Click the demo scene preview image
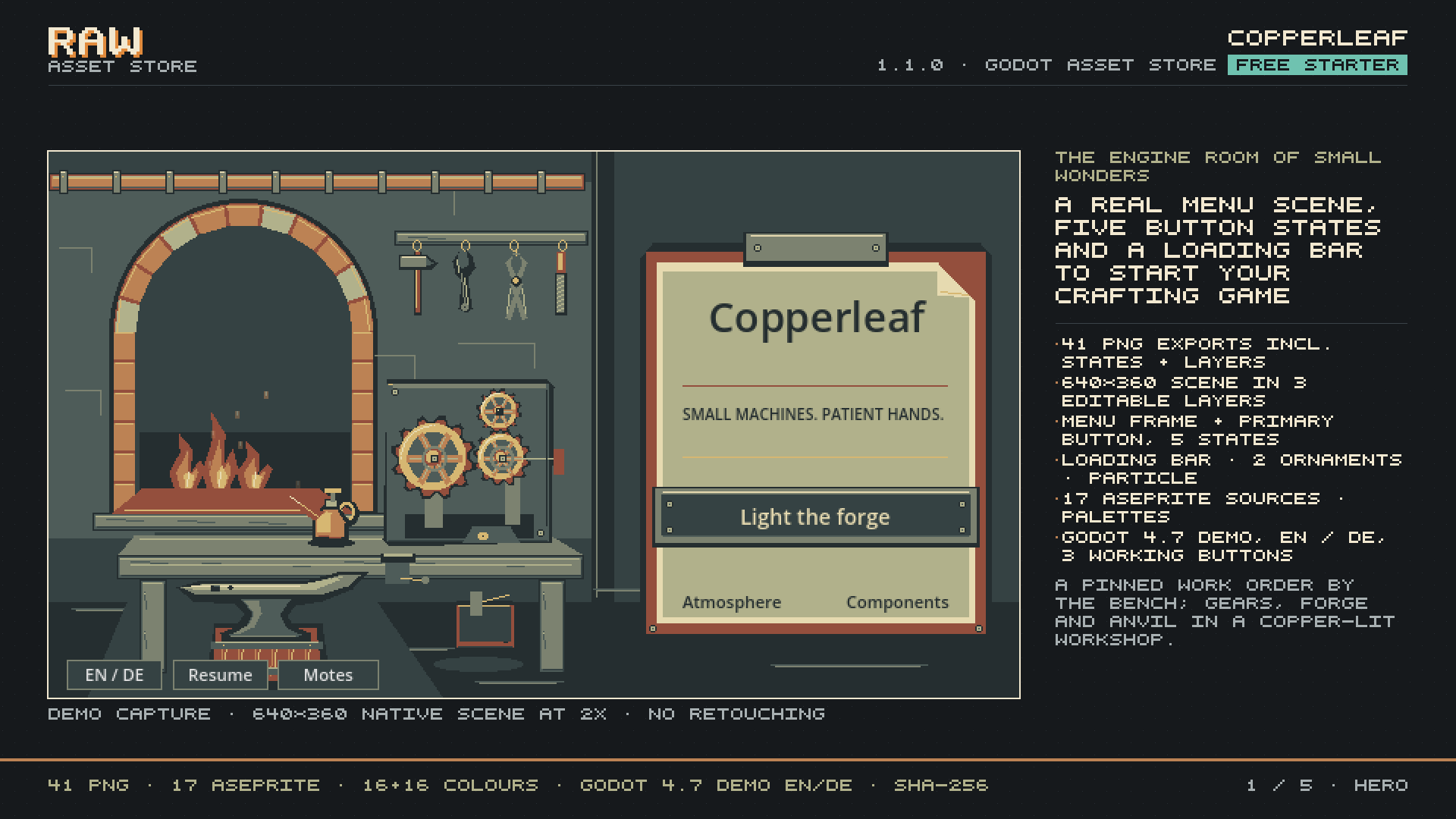 pyautogui.click(x=534, y=425)
